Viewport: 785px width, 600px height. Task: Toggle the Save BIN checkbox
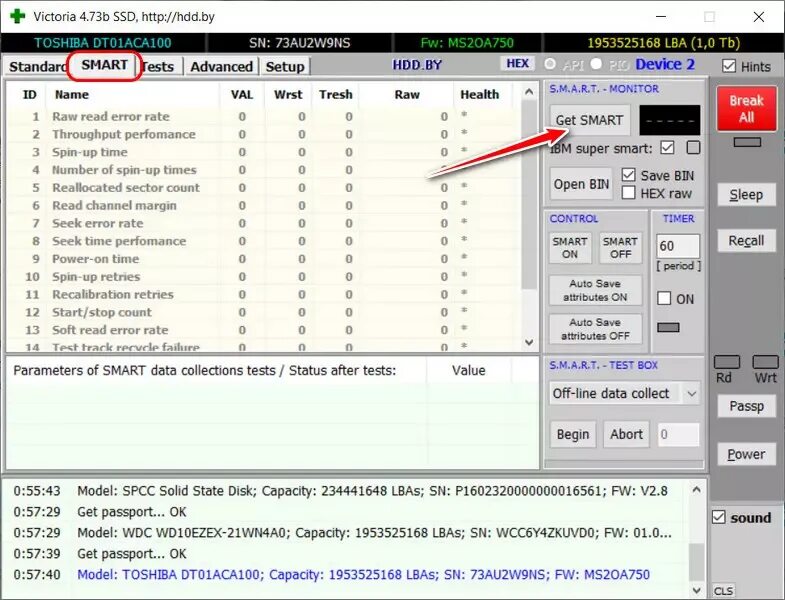[x=628, y=175]
